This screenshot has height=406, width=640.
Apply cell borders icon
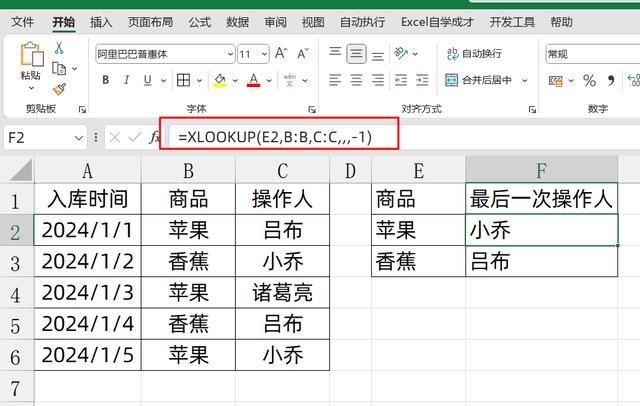point(183,80)
